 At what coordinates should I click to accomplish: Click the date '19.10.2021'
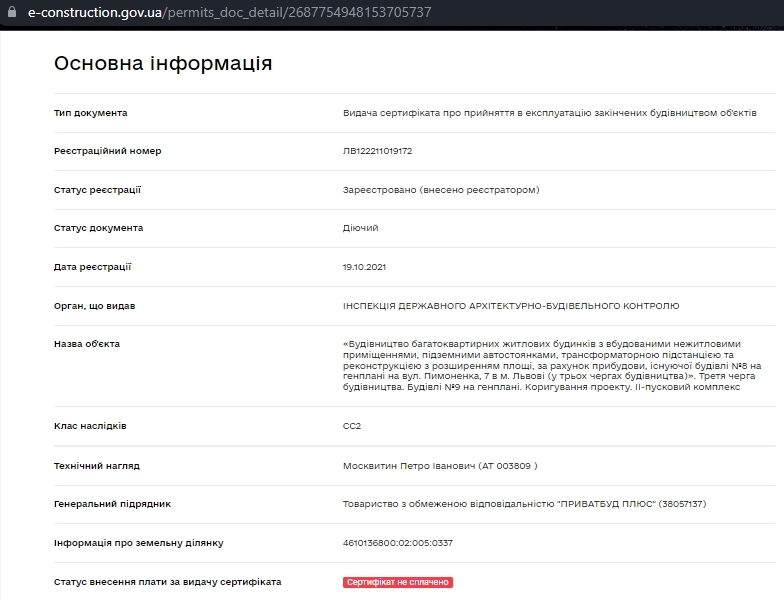click(364, 267)
